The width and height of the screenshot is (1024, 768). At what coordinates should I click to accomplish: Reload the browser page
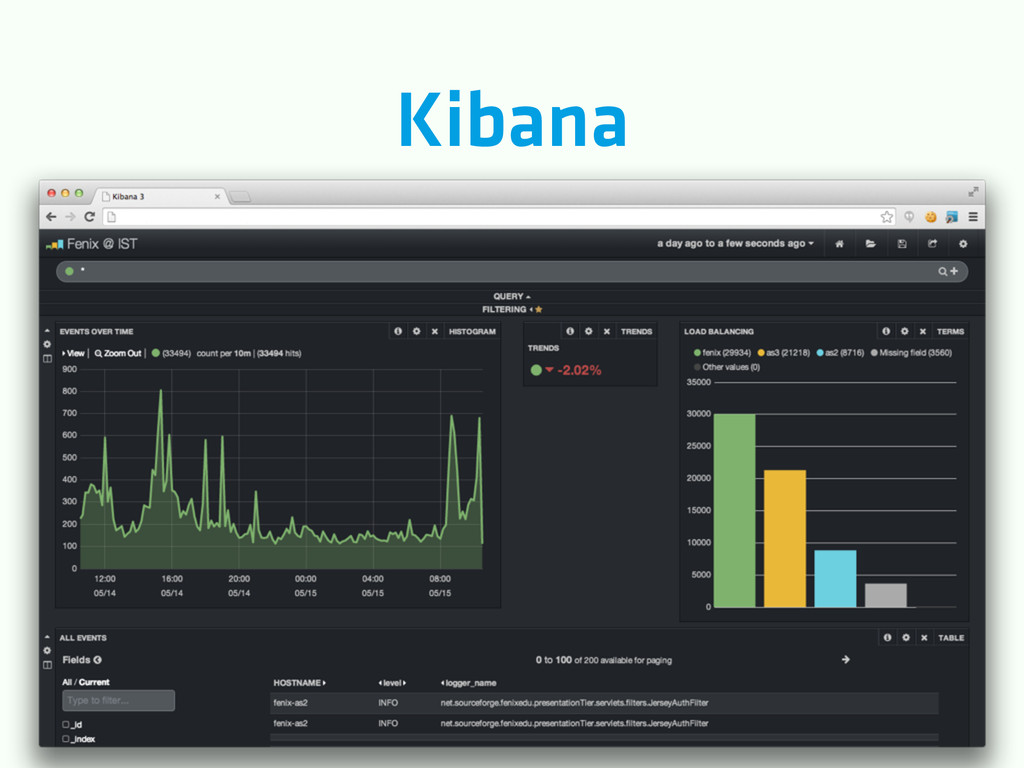pyautogui.click(x=90, y=217)
